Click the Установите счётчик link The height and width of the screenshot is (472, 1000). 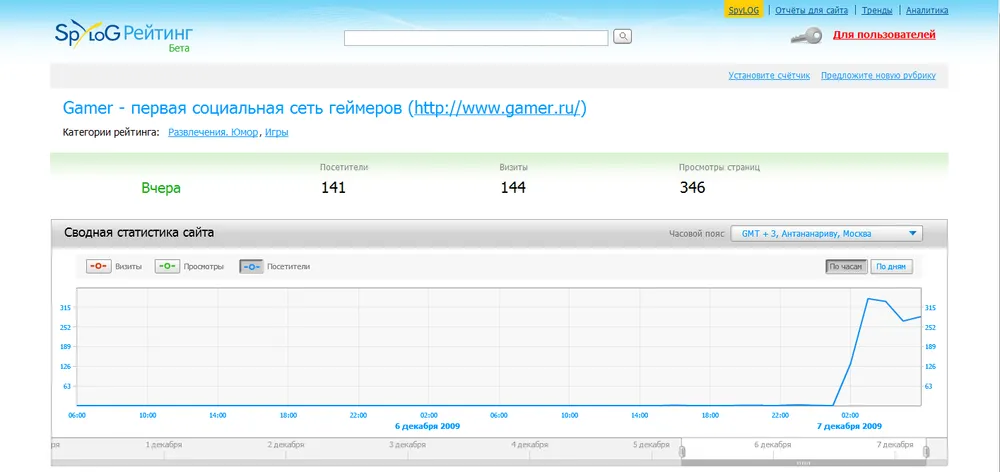tap(768, 75)
